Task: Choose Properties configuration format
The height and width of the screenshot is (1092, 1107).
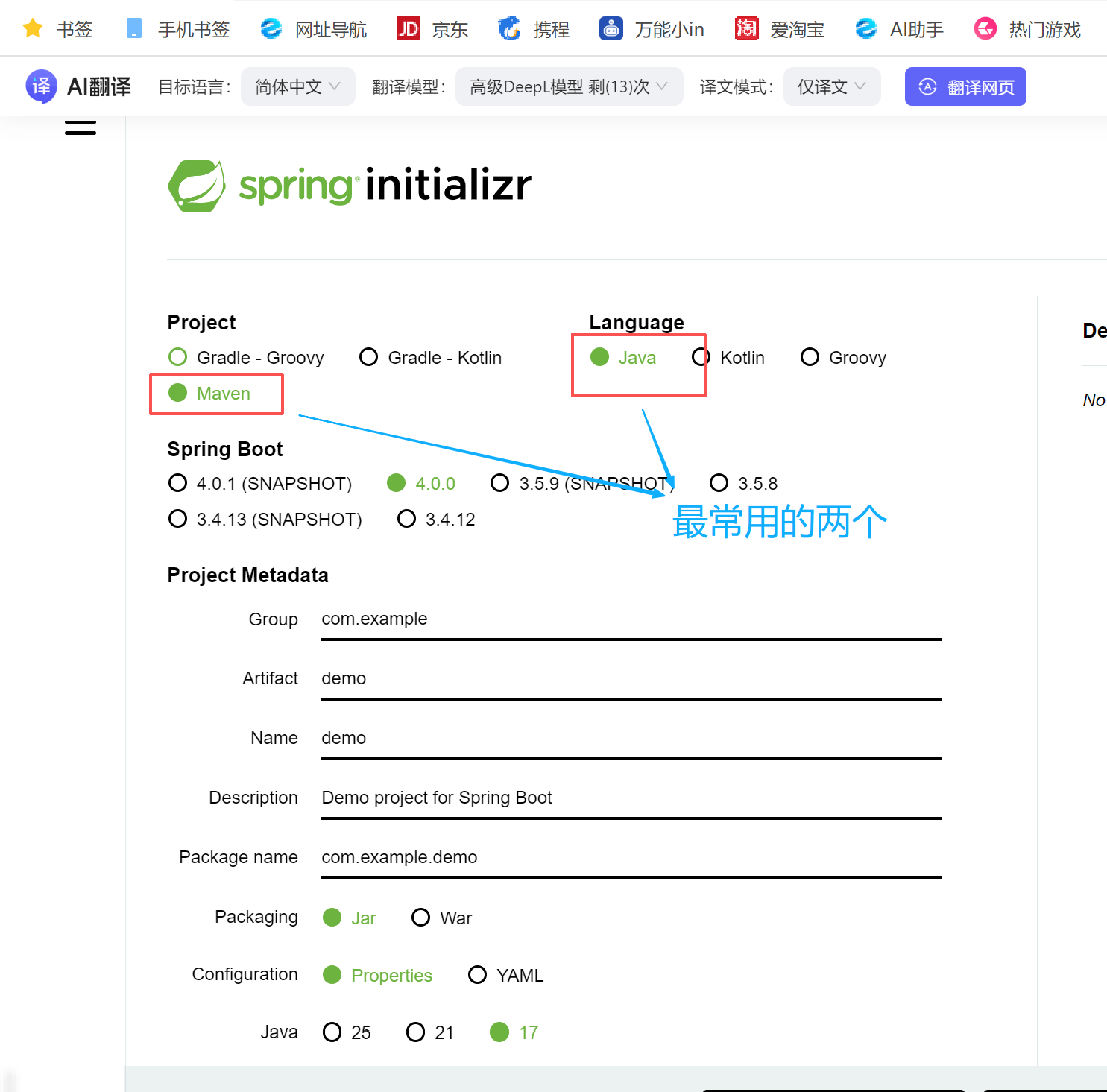Action: [377, 975]
